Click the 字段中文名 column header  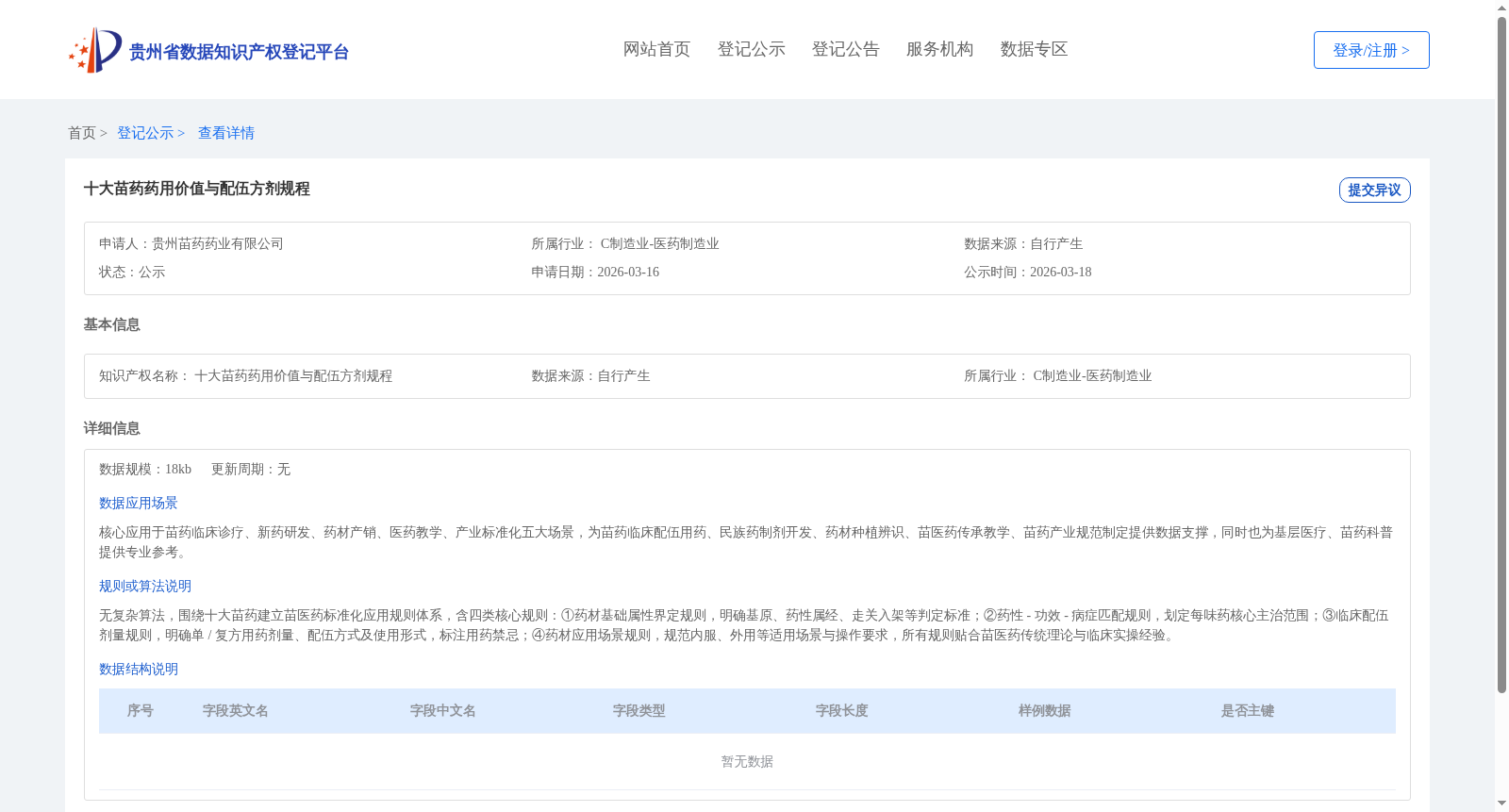click(443, 711)
